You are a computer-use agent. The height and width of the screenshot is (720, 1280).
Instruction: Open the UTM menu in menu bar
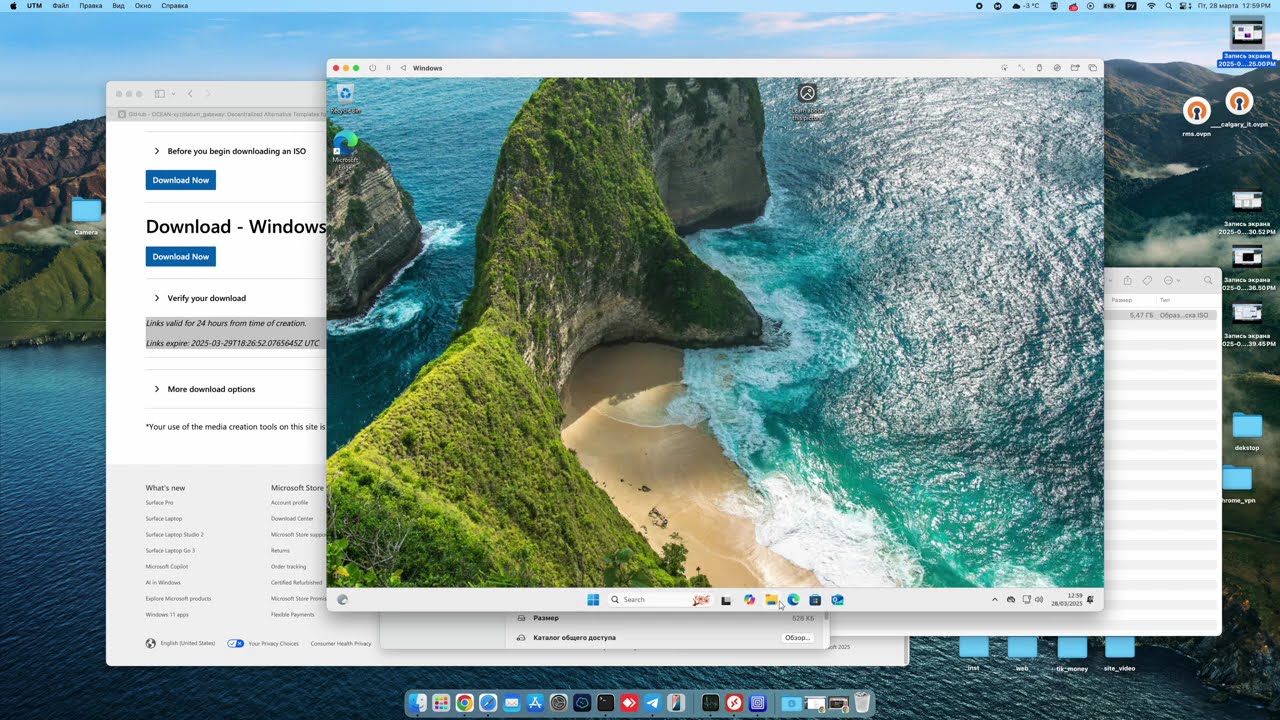35,6
